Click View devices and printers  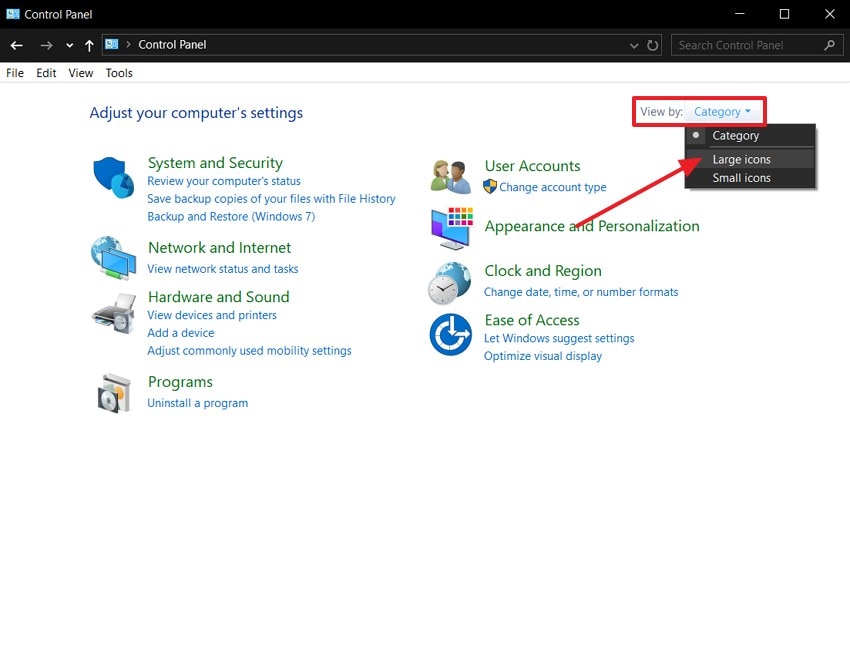click(212, 315)
